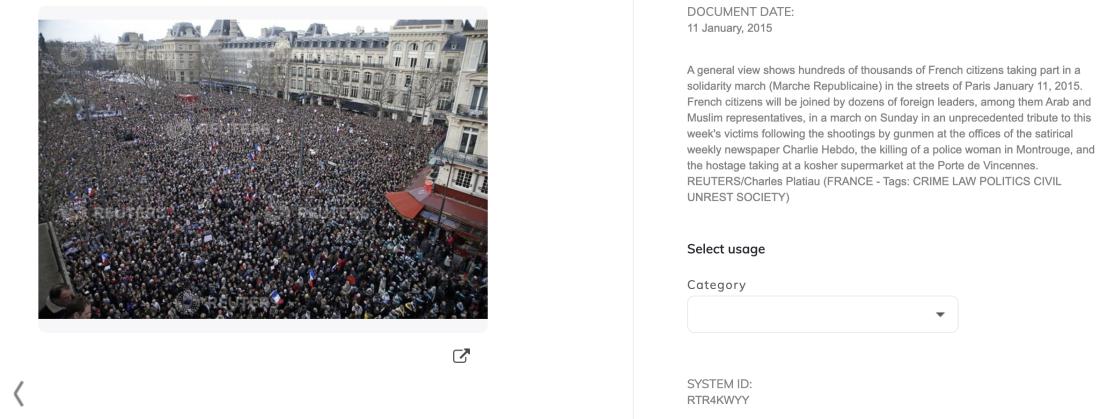The height and width of the screenshot is (419, 1100).
Task: Click the date 11 January, 2015
Action: click(730, 29)
